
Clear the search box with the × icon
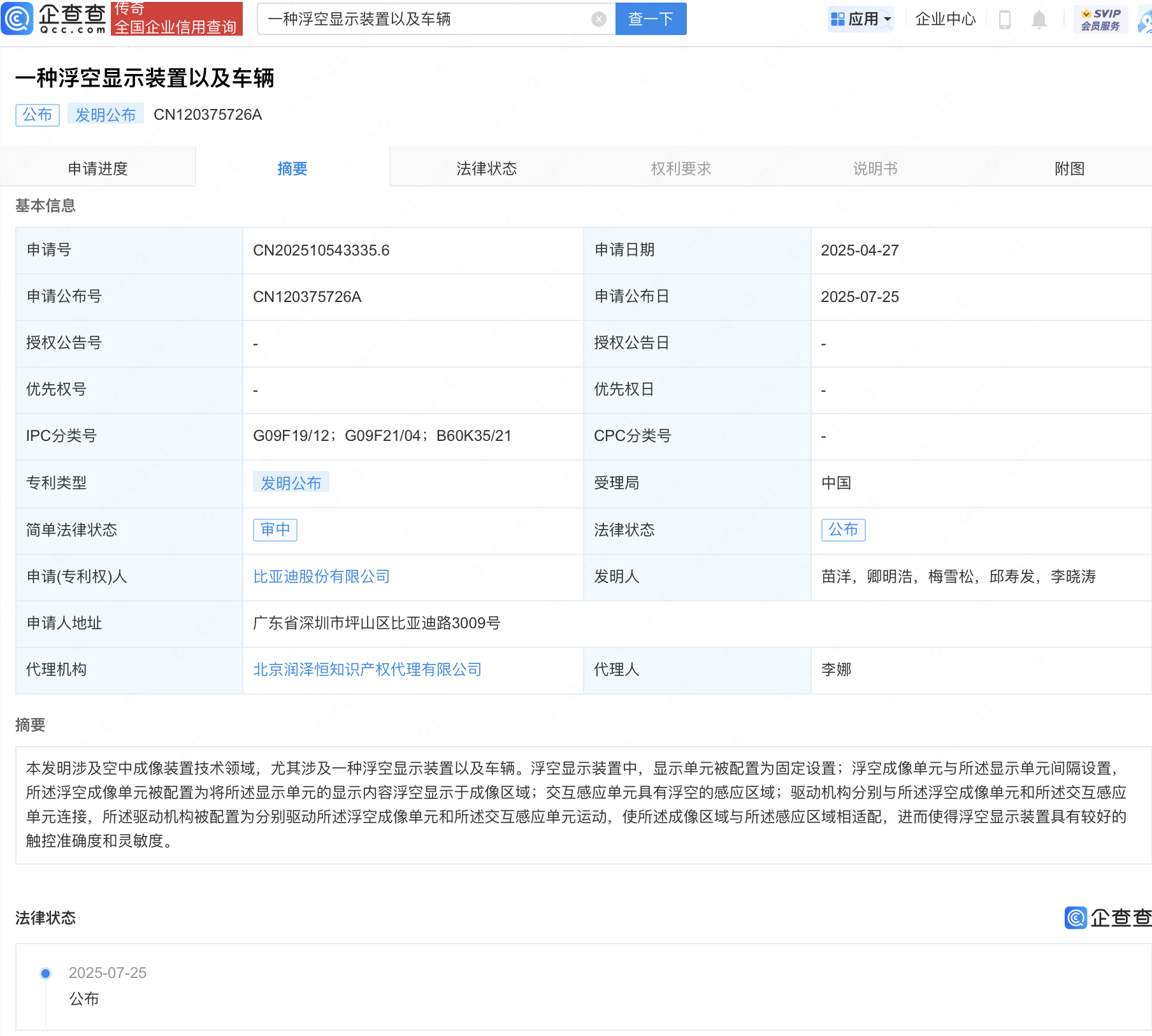(x=597, y=18)
